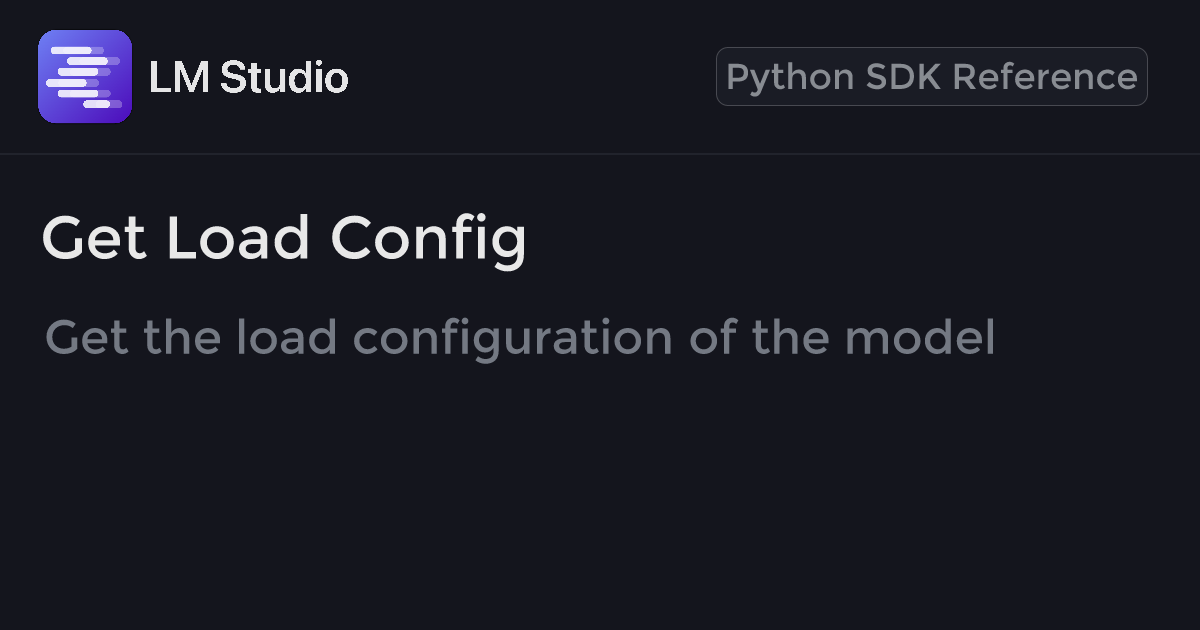
Task: Click the word "Load" in the heading
Action: [238, 239]
